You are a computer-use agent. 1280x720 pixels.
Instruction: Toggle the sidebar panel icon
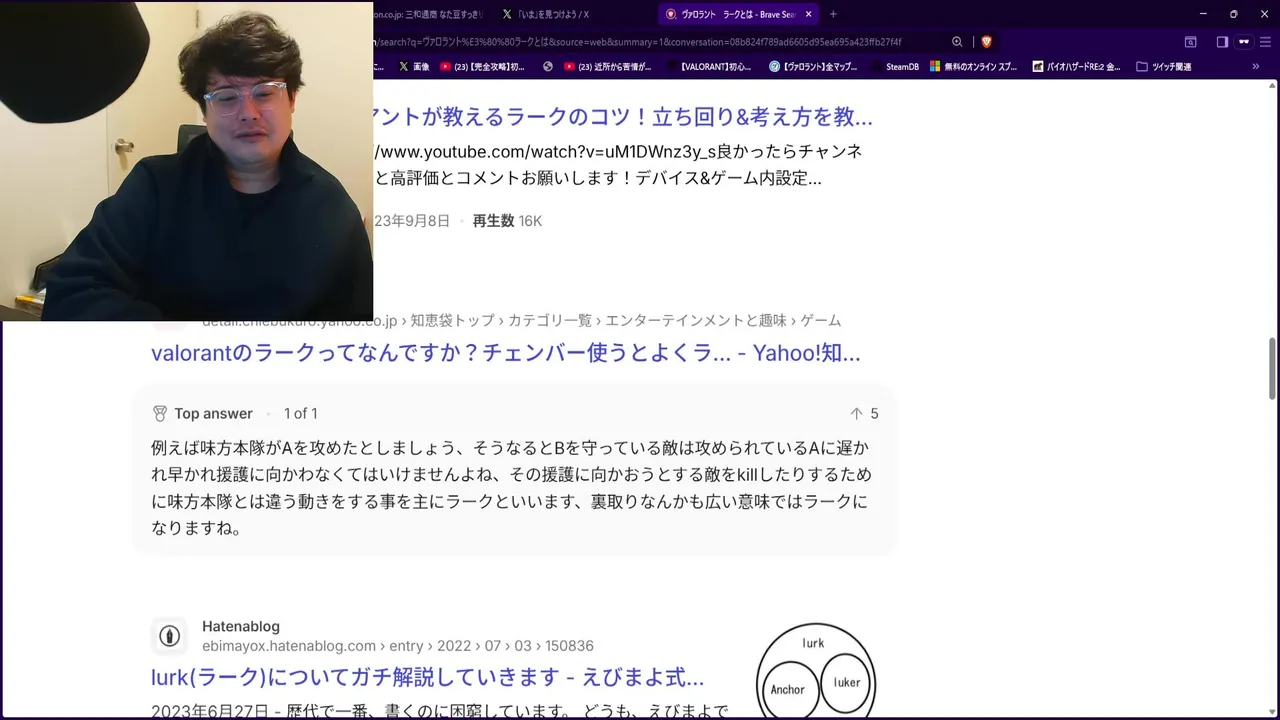pos(1222,42)
